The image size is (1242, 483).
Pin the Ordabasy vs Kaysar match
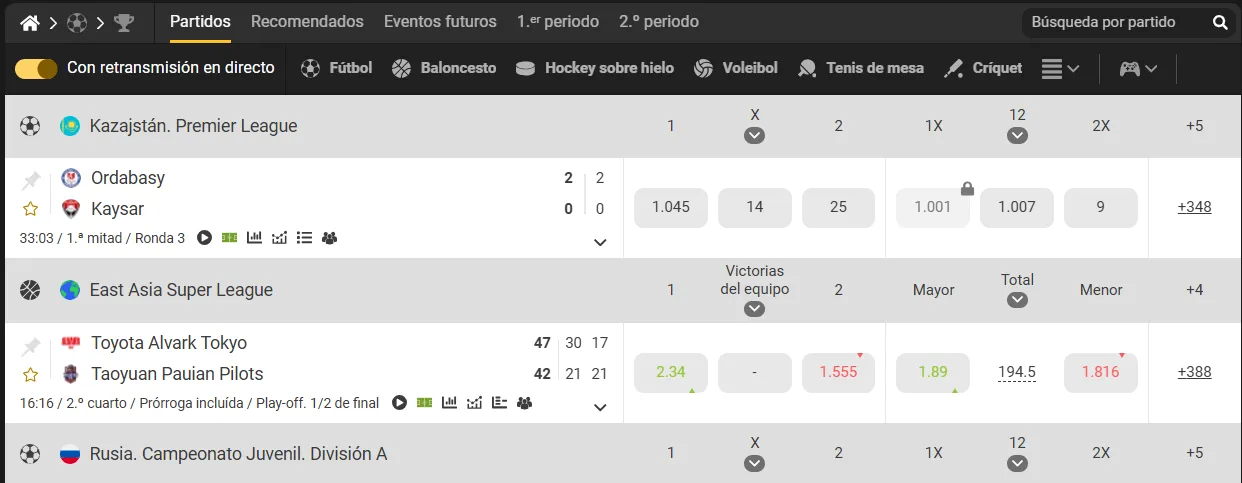(31, 181)
